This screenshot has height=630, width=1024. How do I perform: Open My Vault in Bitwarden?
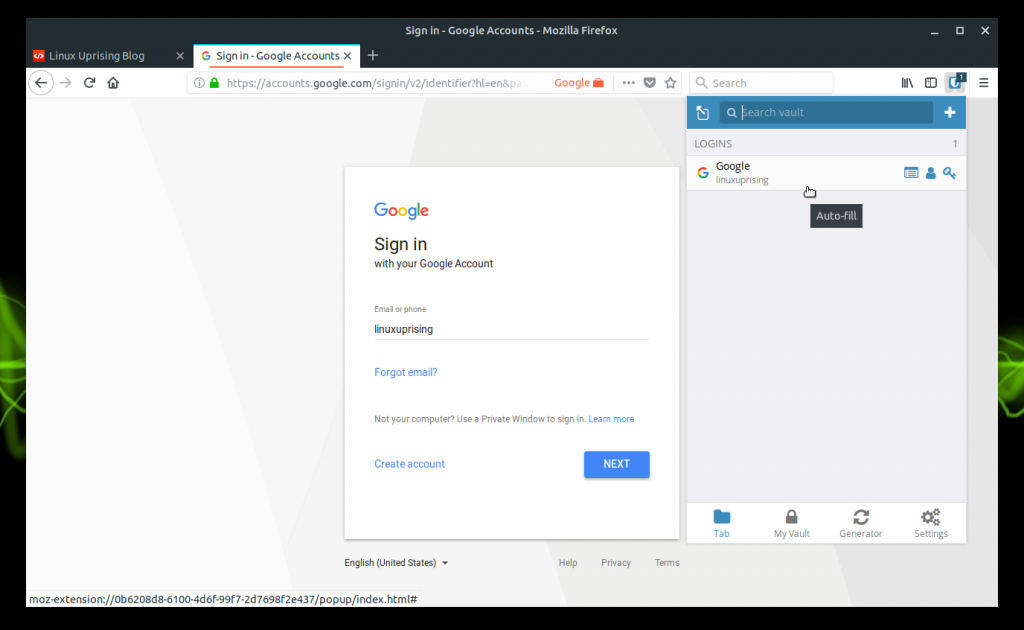[791, 523]
